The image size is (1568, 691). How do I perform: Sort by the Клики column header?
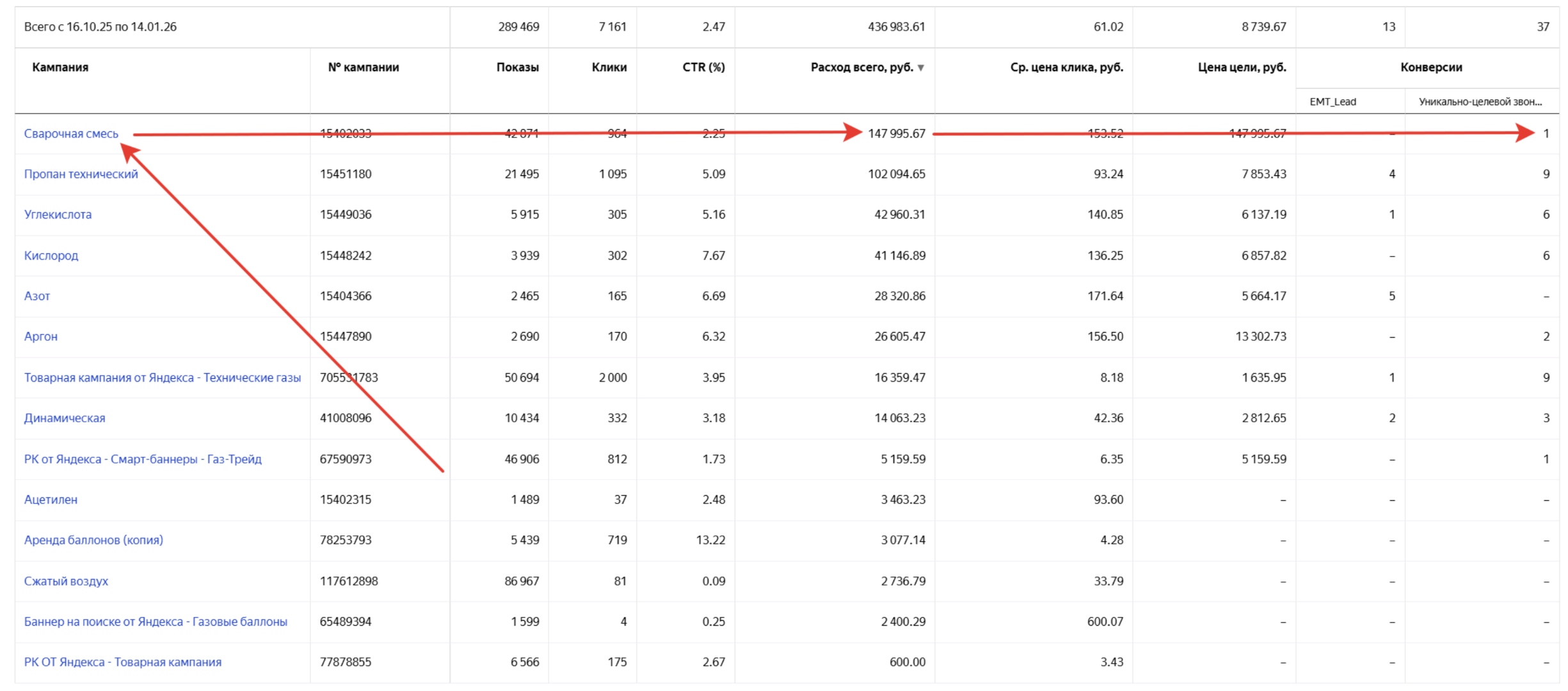click(609, 67)
